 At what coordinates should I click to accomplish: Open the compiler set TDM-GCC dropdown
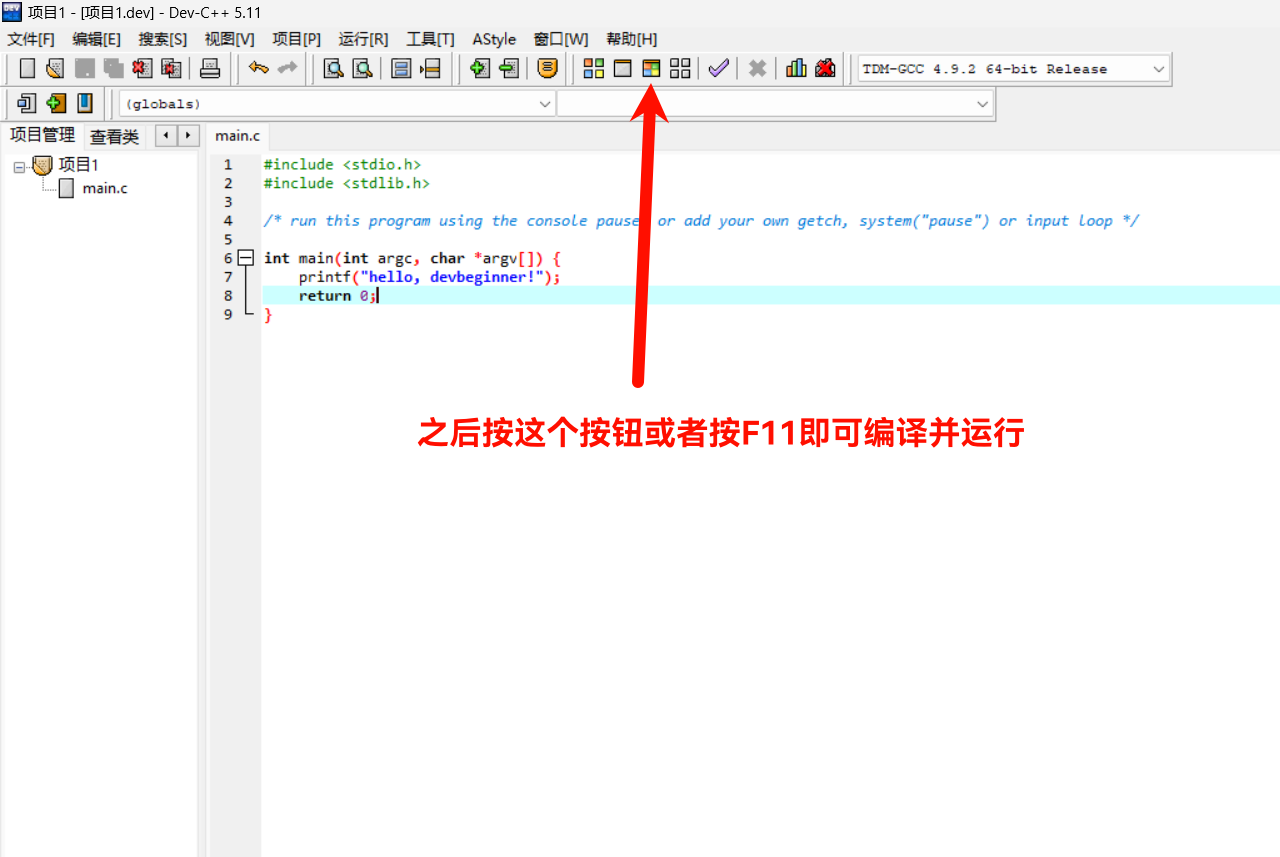1013,69
